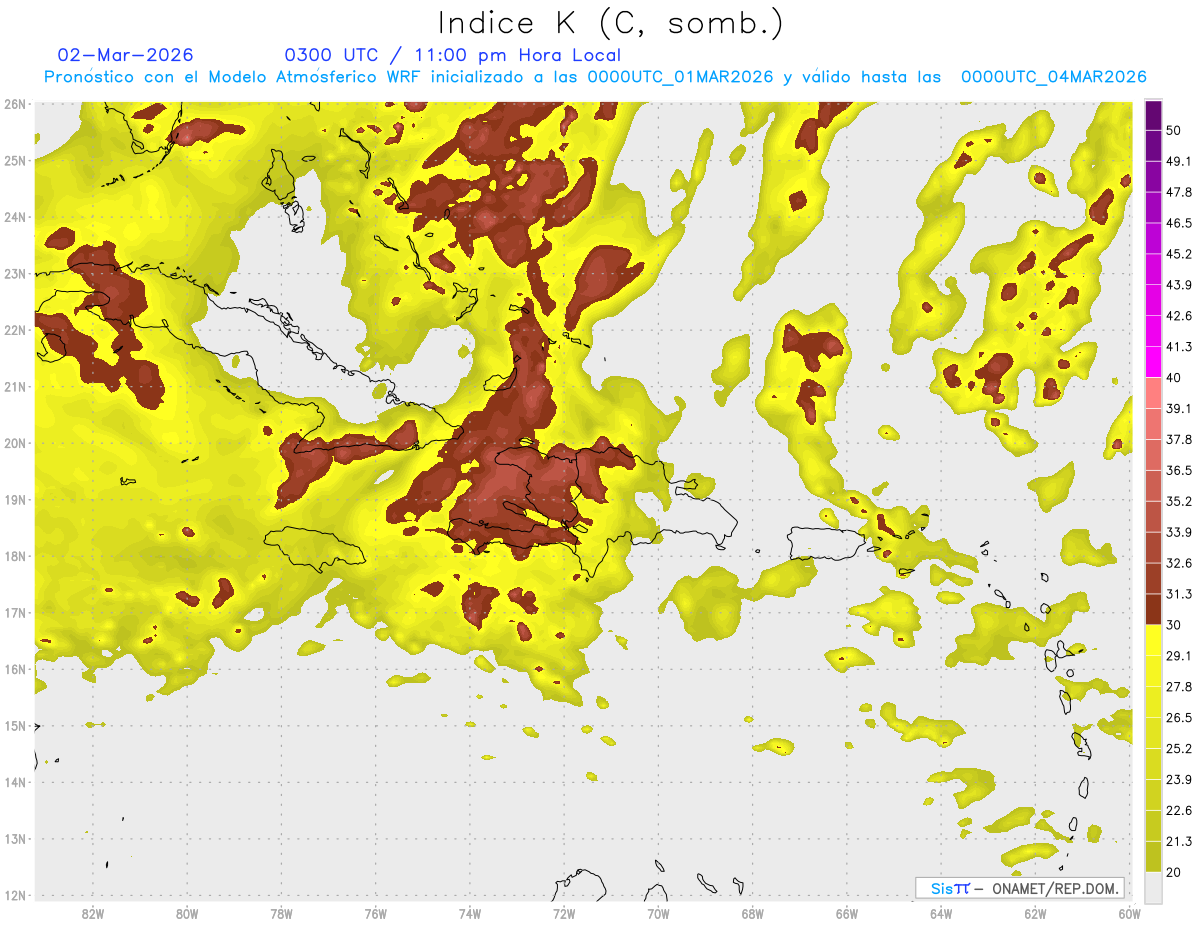
Task: Click the longitude label "76W"
Action: [375, 914]
